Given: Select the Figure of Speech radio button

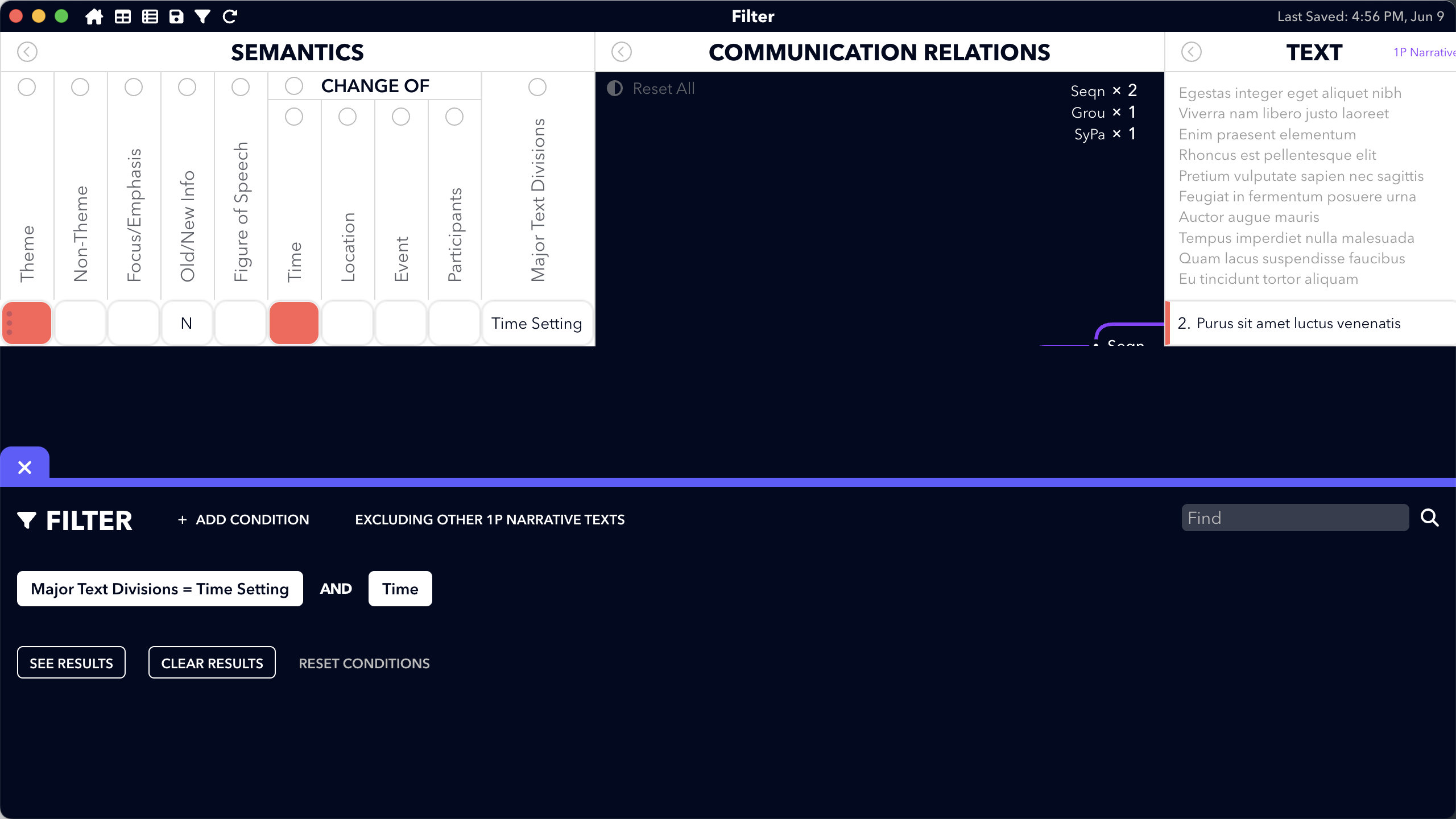Looking at the screenshot, I should pyautogui.click(x=241, y=87).
